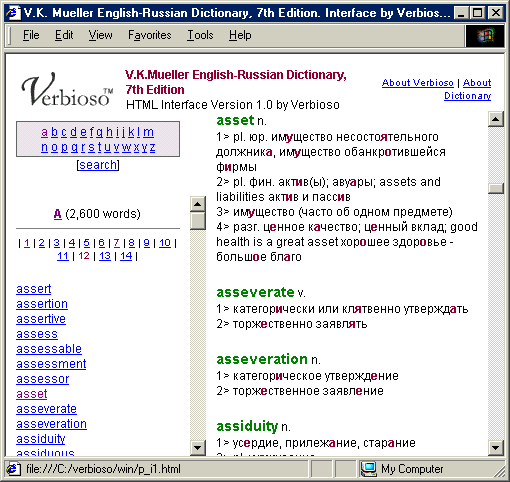
Task: Select letter z in the alphabet index
Action: click(x=152, y=147)
